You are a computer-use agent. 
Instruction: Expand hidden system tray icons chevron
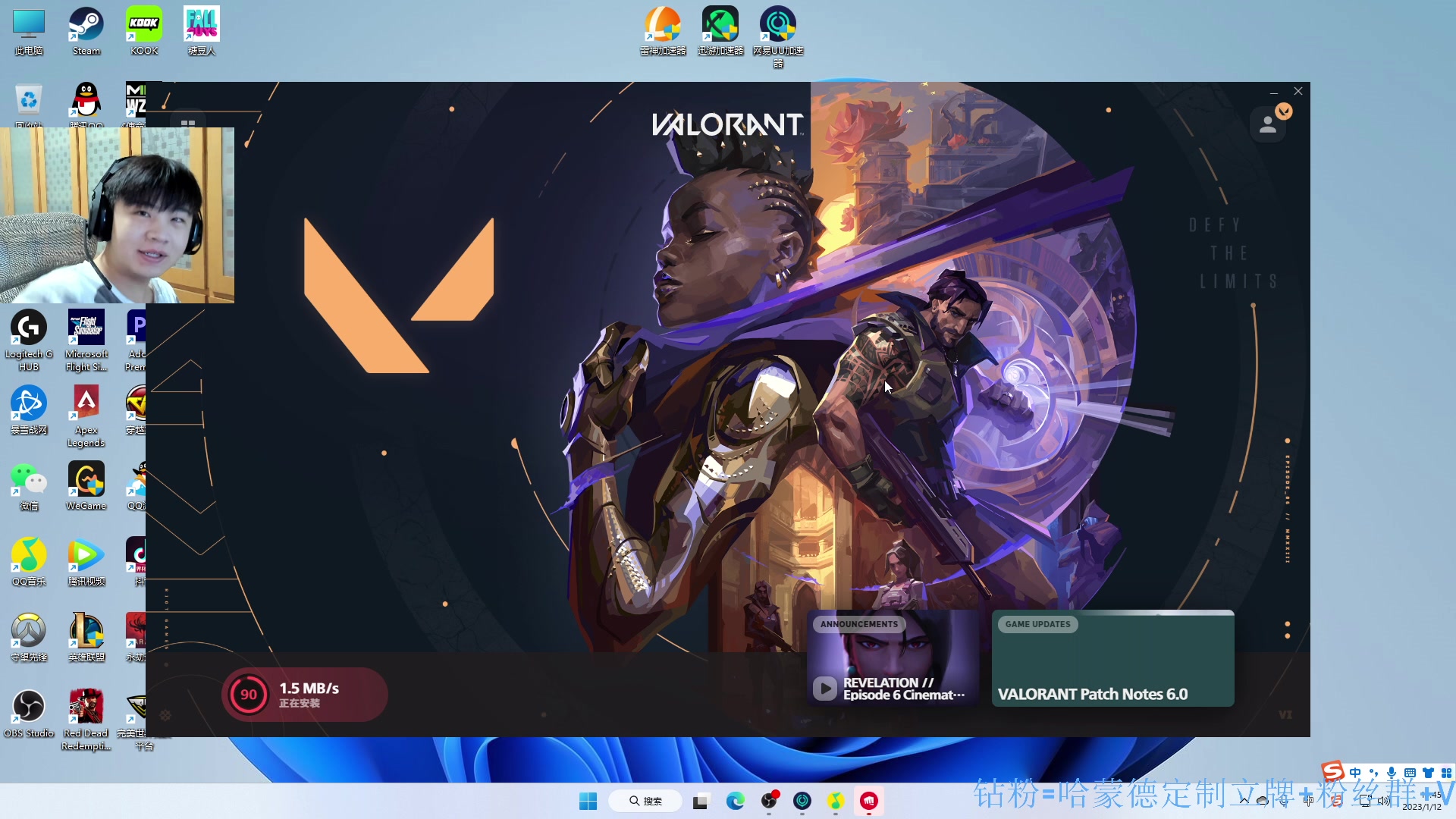pyautogui.click(x=1244, y=801)
